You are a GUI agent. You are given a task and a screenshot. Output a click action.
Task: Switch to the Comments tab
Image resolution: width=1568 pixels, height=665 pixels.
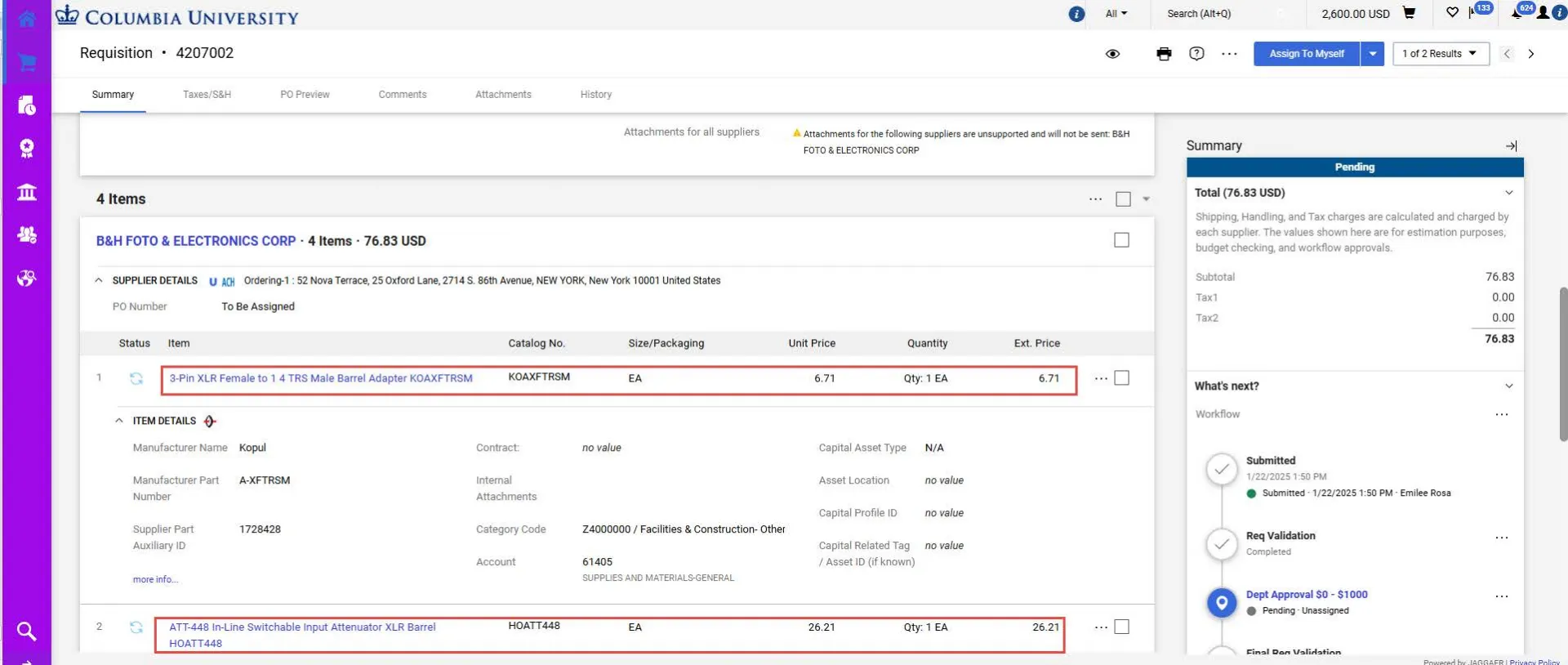pyautogui.click(x=403, y=95)
